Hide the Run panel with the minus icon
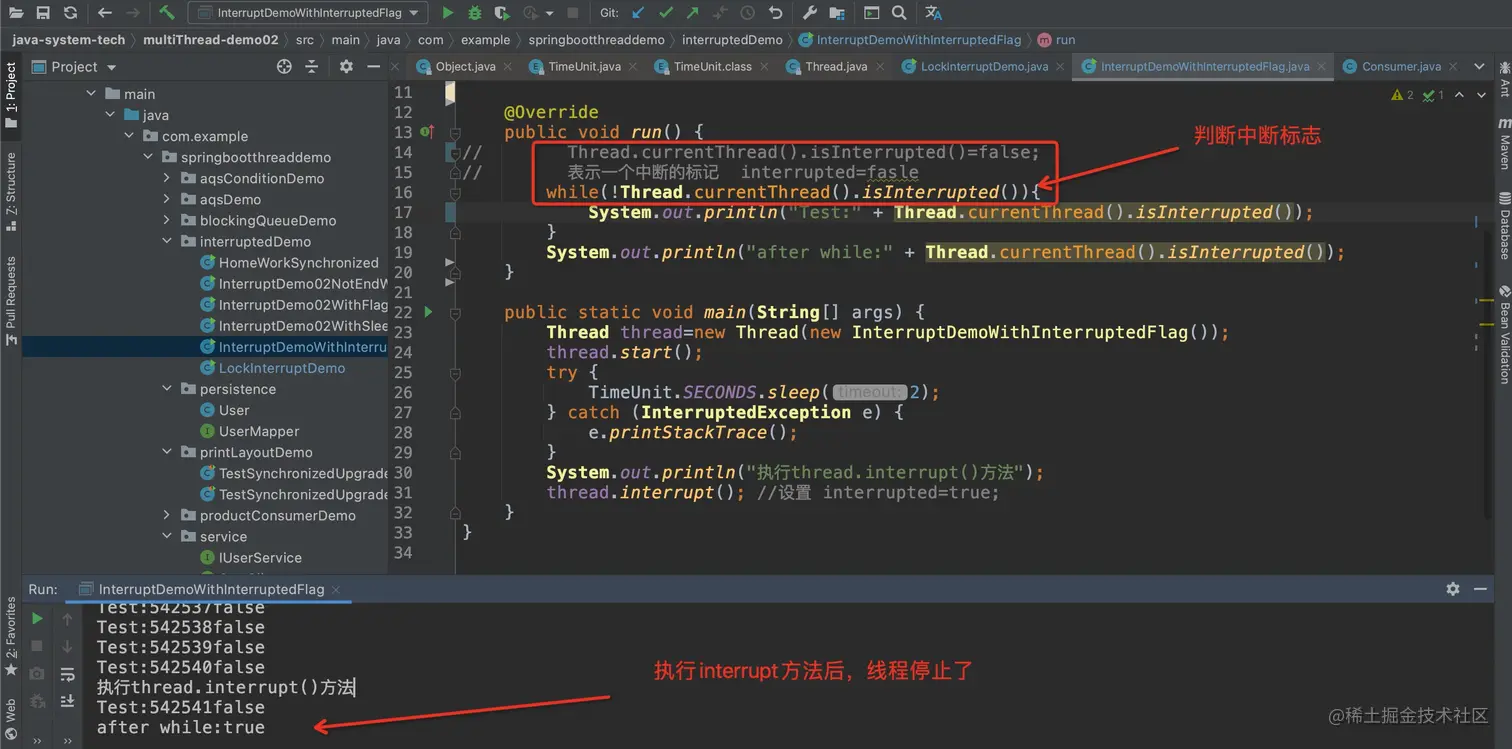Screen dimensions: 1512x749 (x=1480, y=589)
